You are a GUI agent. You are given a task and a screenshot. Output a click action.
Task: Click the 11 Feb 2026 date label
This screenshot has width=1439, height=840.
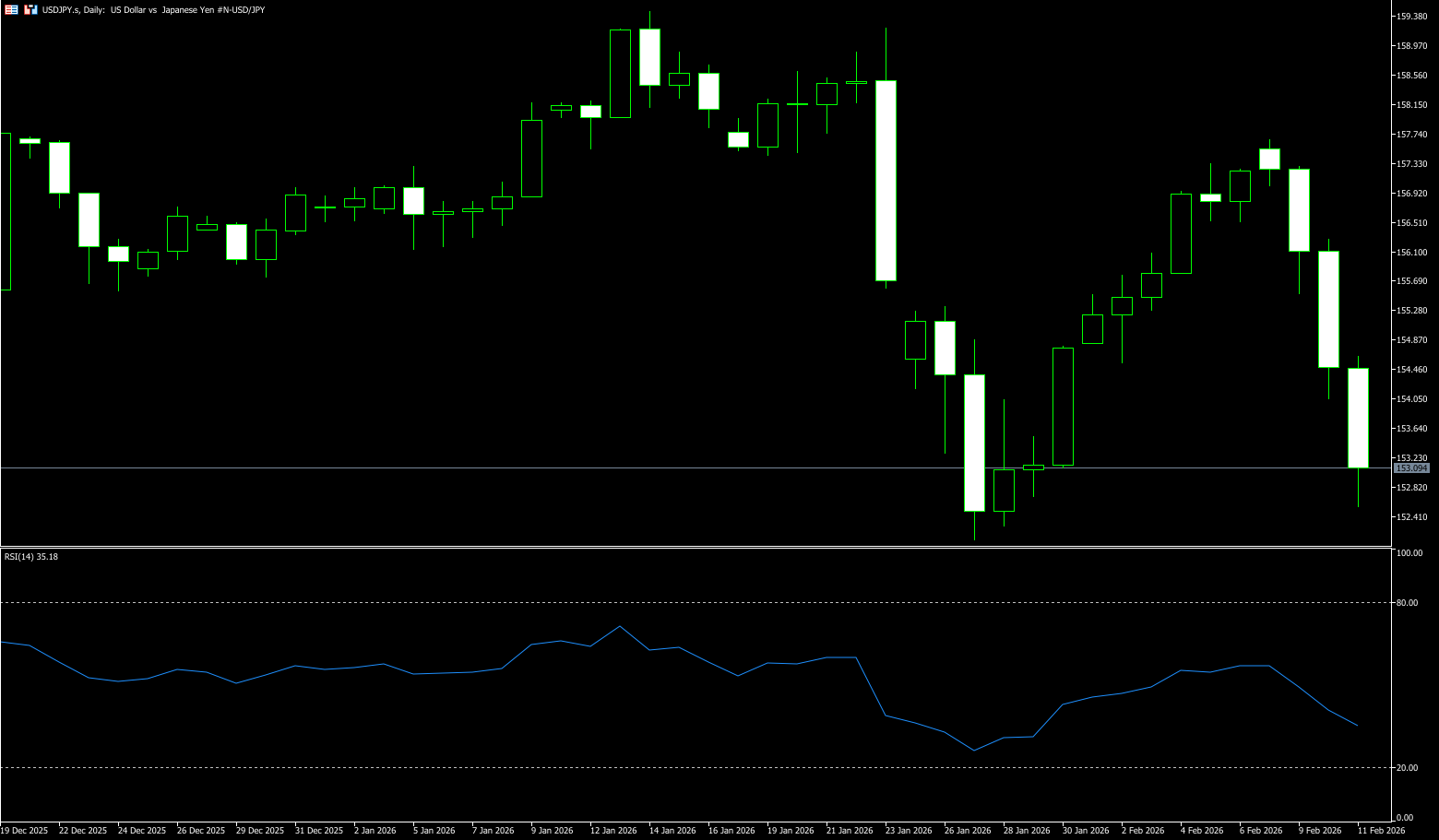click(1381, 831)
